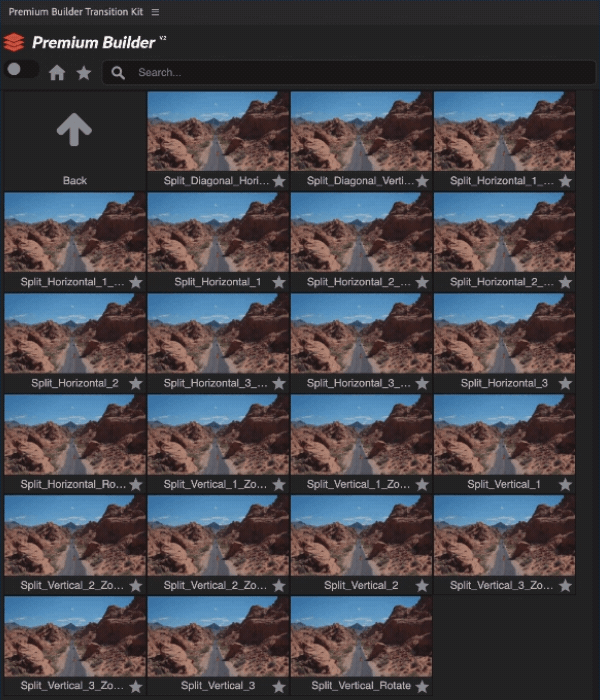Favorite Split_Horizontal_Ro... with its star
The height and width of the screenshot is (700, 600).
click(136, 484)
